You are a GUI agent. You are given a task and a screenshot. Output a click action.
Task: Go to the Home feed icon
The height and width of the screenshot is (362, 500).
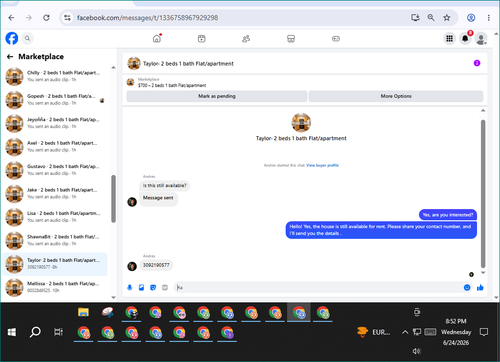tap(157, 39)
